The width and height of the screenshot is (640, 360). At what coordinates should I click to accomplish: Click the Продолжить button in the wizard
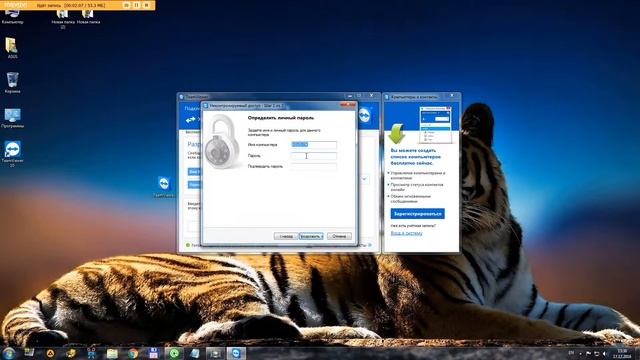pyautogui.click(x=311, y=236)
